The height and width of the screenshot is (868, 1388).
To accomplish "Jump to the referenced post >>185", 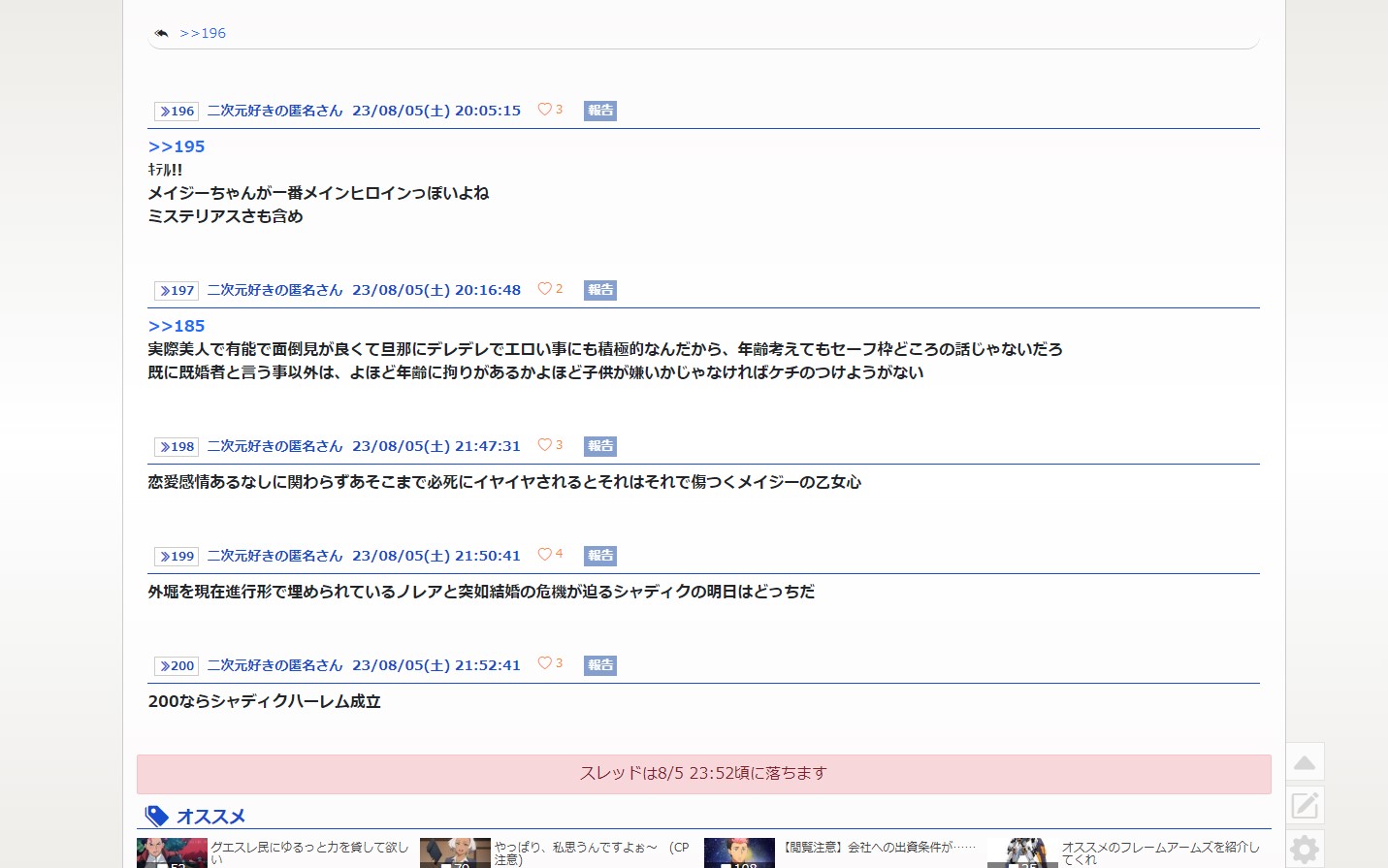I will pyautogui.click(x=177, y=326).
